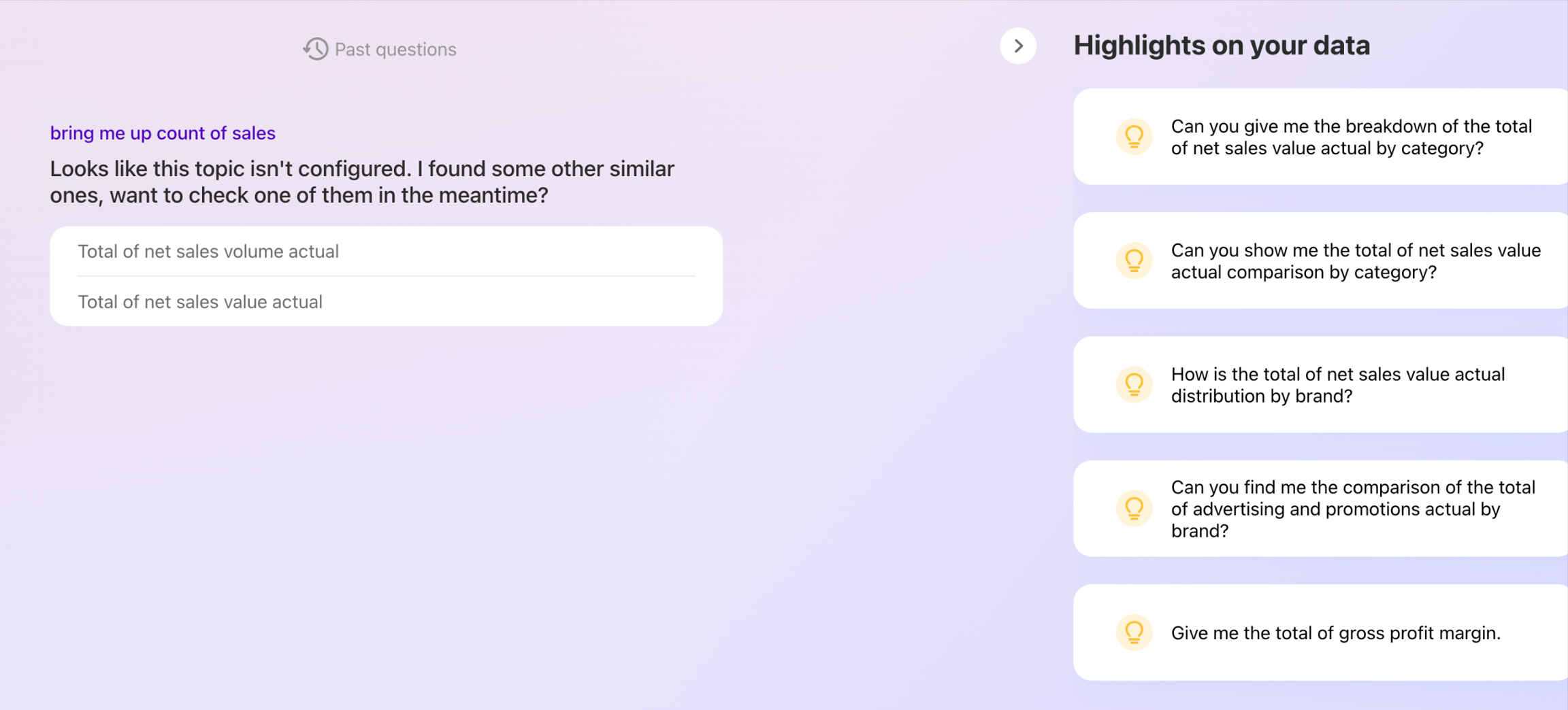The image size is (1568, 710).
Task: Open the advertising and promotions comparison by brand question
Action: coord(1352,509)
